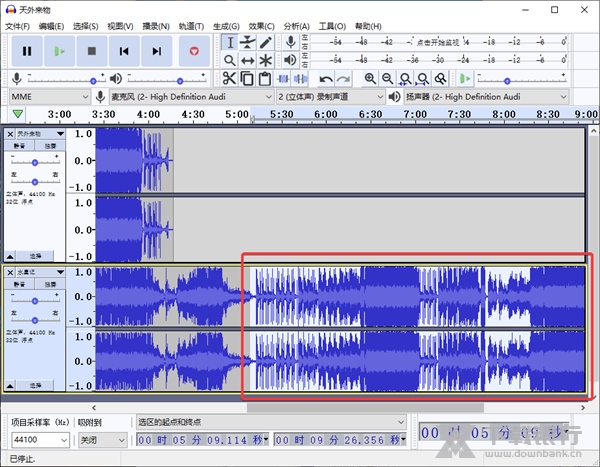Toggle mute (静音) on the second track
This screenshot has width=600, height=467.
click(21, 285)
